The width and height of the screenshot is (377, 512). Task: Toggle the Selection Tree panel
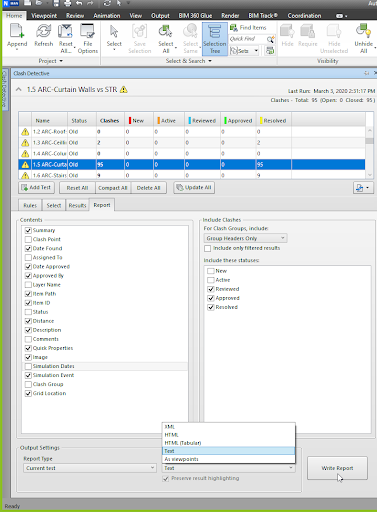coord(215,39)
